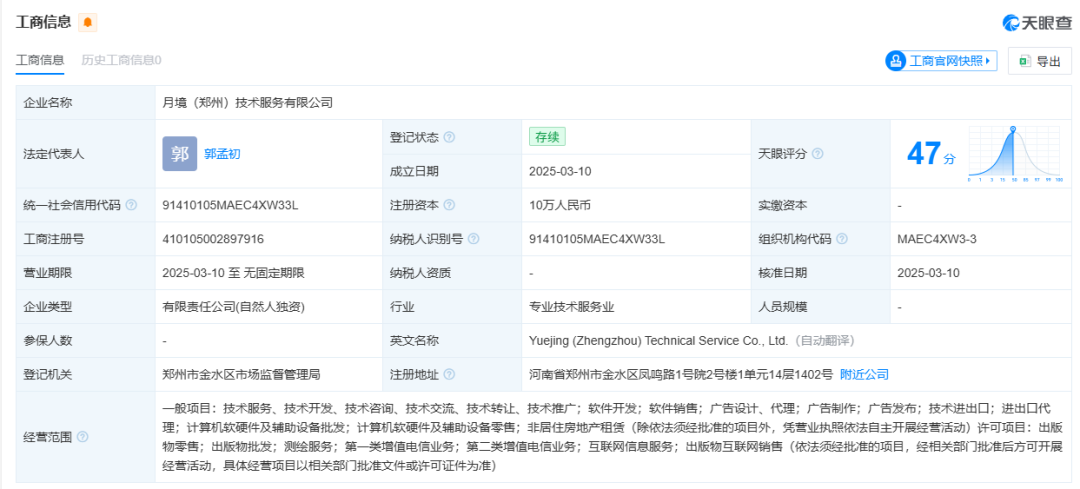1080x489 pixels.
Task: Click help icon beside 统一社会信用代码
Action: [x=131, y=205]
